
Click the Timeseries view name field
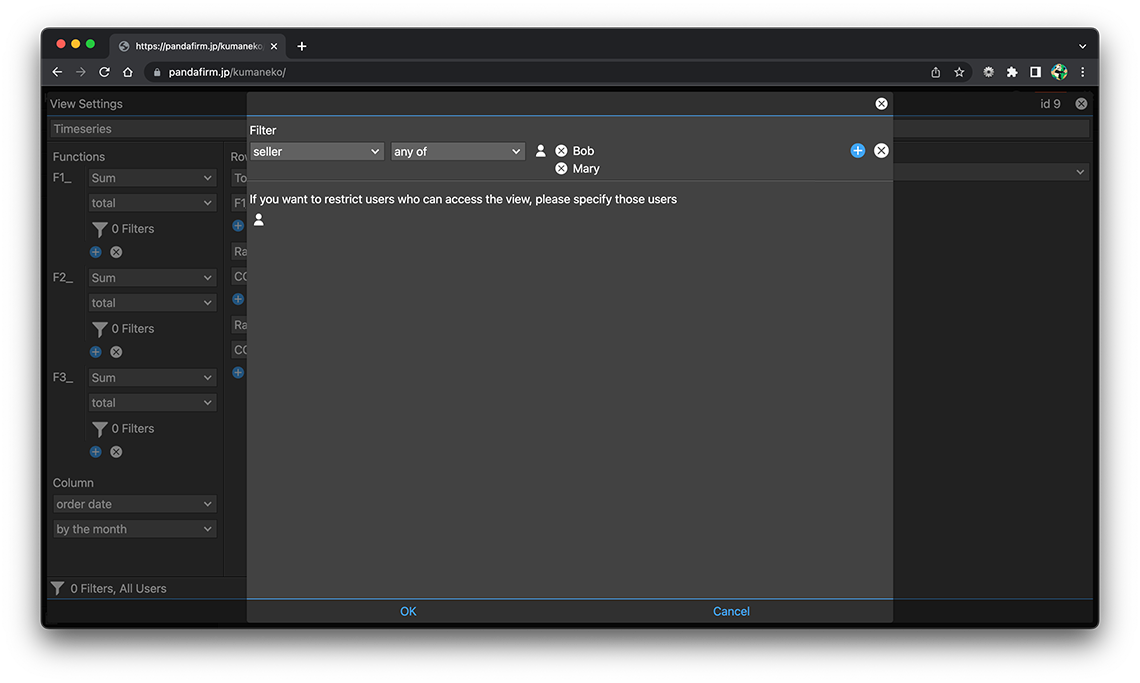tap(148, 129)
